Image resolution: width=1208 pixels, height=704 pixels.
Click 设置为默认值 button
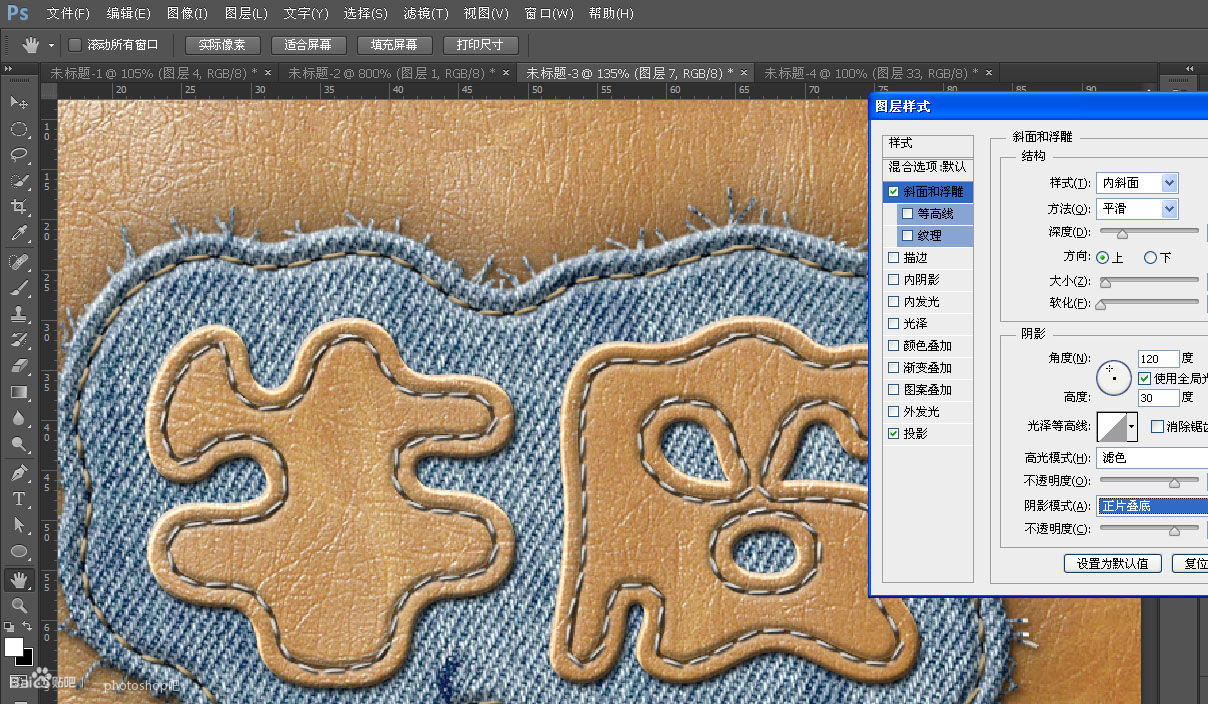(1113, 563)
